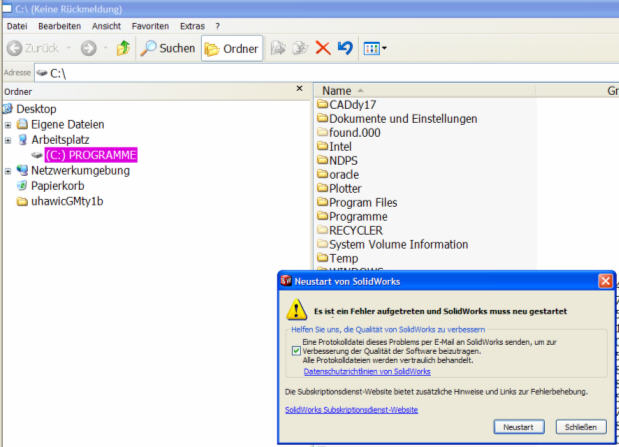619x447 pixels.
Task: Expand Arbeitsplatz tree node
Action: point(8,141)
